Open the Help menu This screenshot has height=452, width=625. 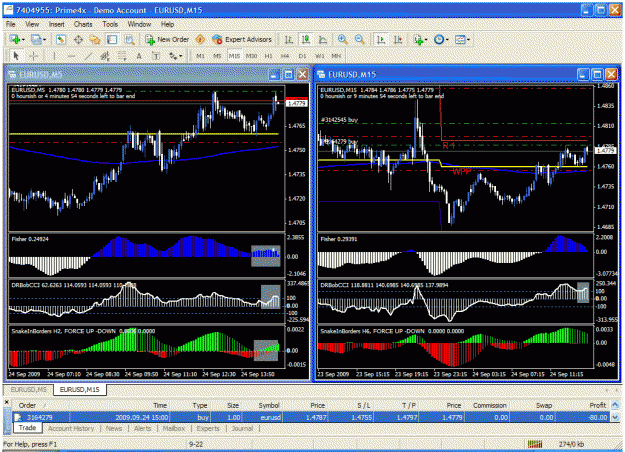pos(167,24)
